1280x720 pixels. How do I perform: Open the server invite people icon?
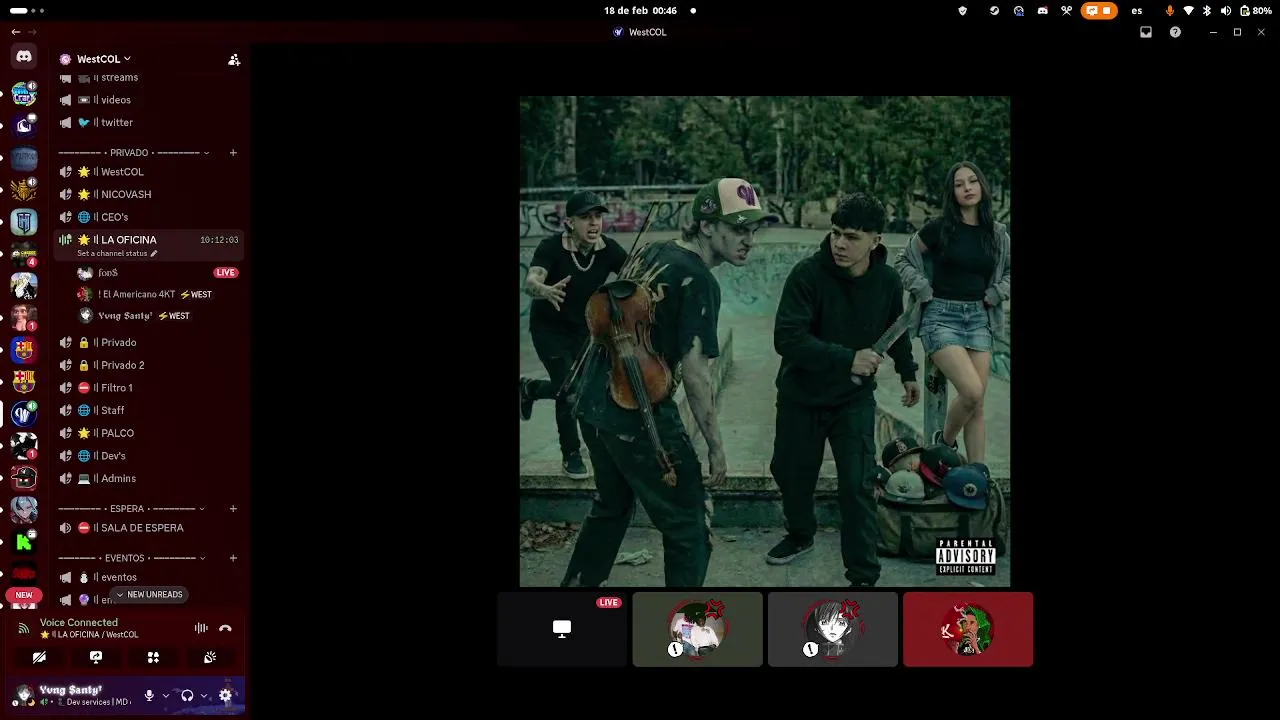pos(234,60)
